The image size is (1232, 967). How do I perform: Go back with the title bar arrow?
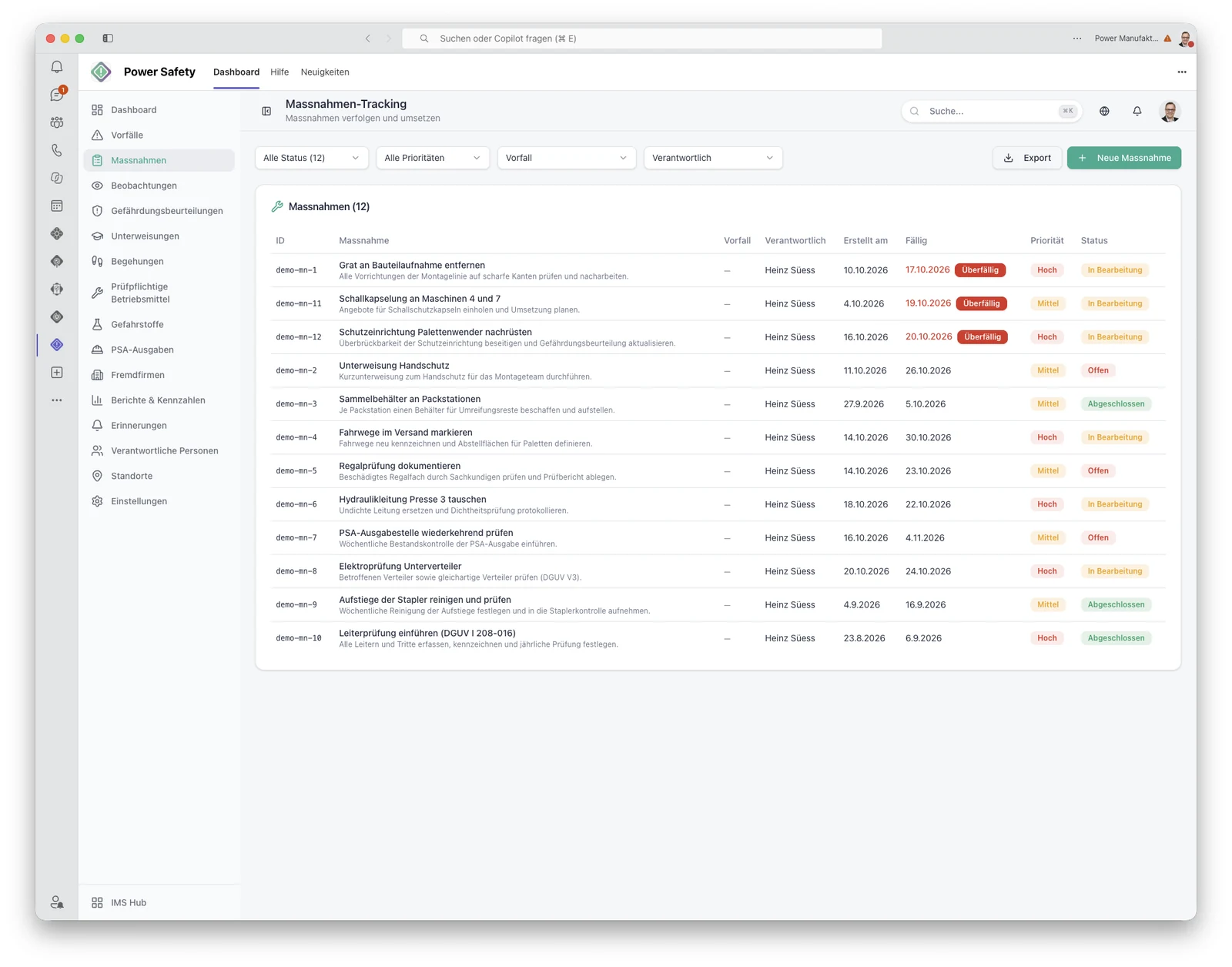point(368,38)
